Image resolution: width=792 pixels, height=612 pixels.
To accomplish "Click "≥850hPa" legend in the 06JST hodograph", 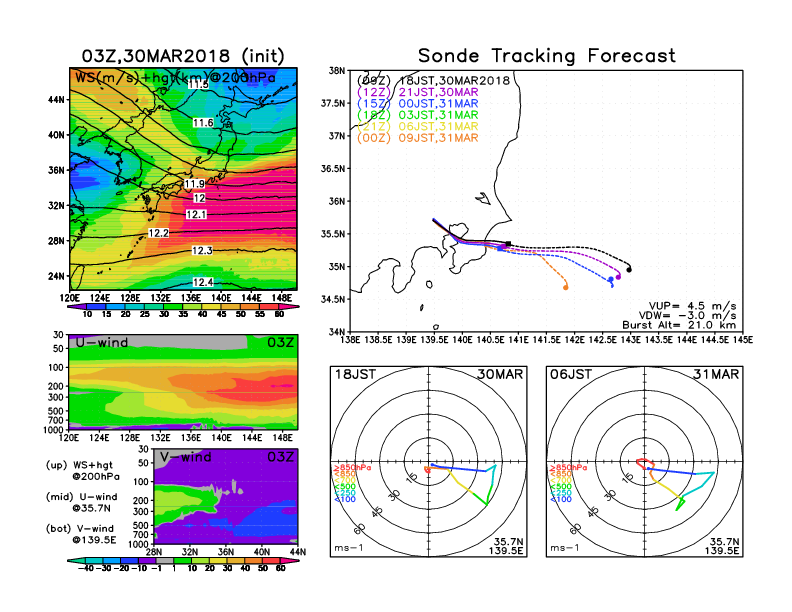I will point(568,468).
